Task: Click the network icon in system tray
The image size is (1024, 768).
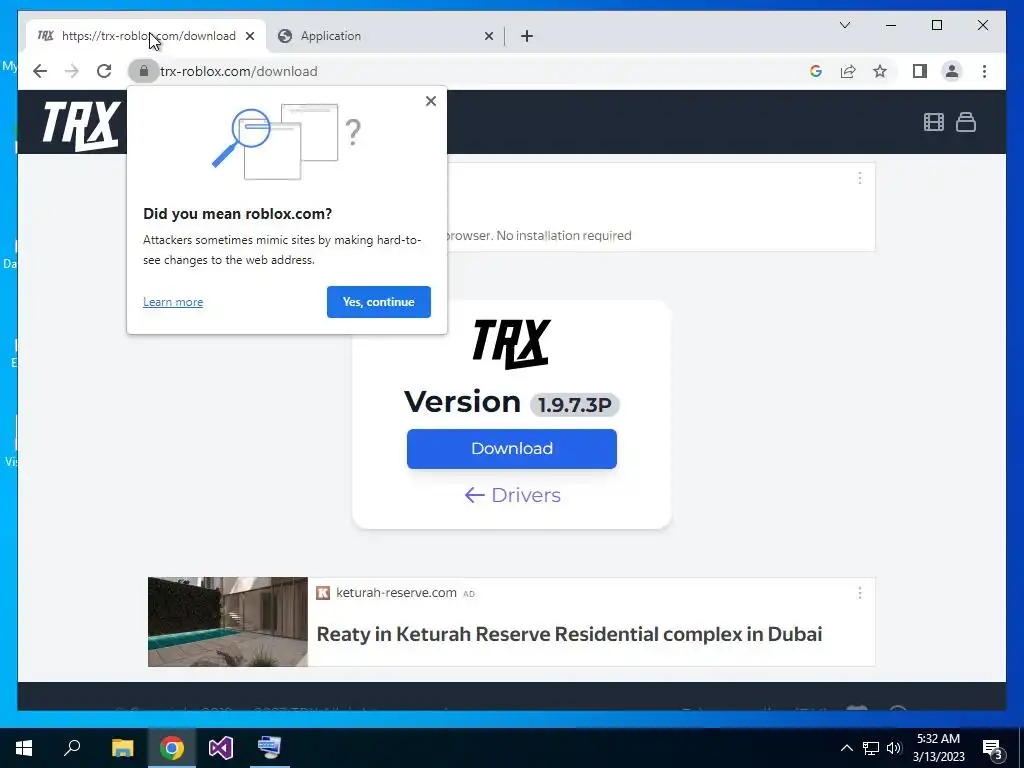Action: coord(871,748)
